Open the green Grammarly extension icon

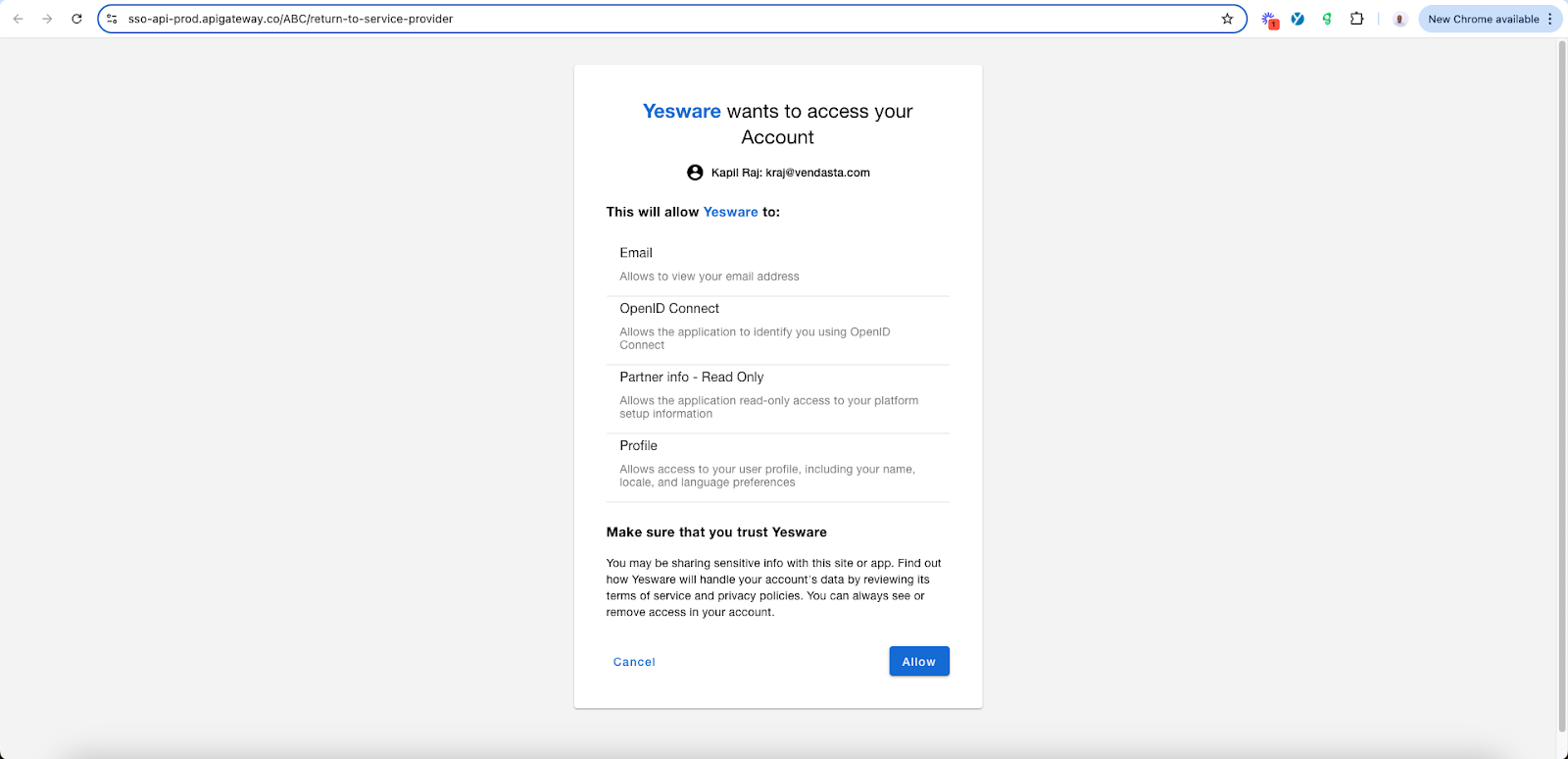pos(1327,19)
